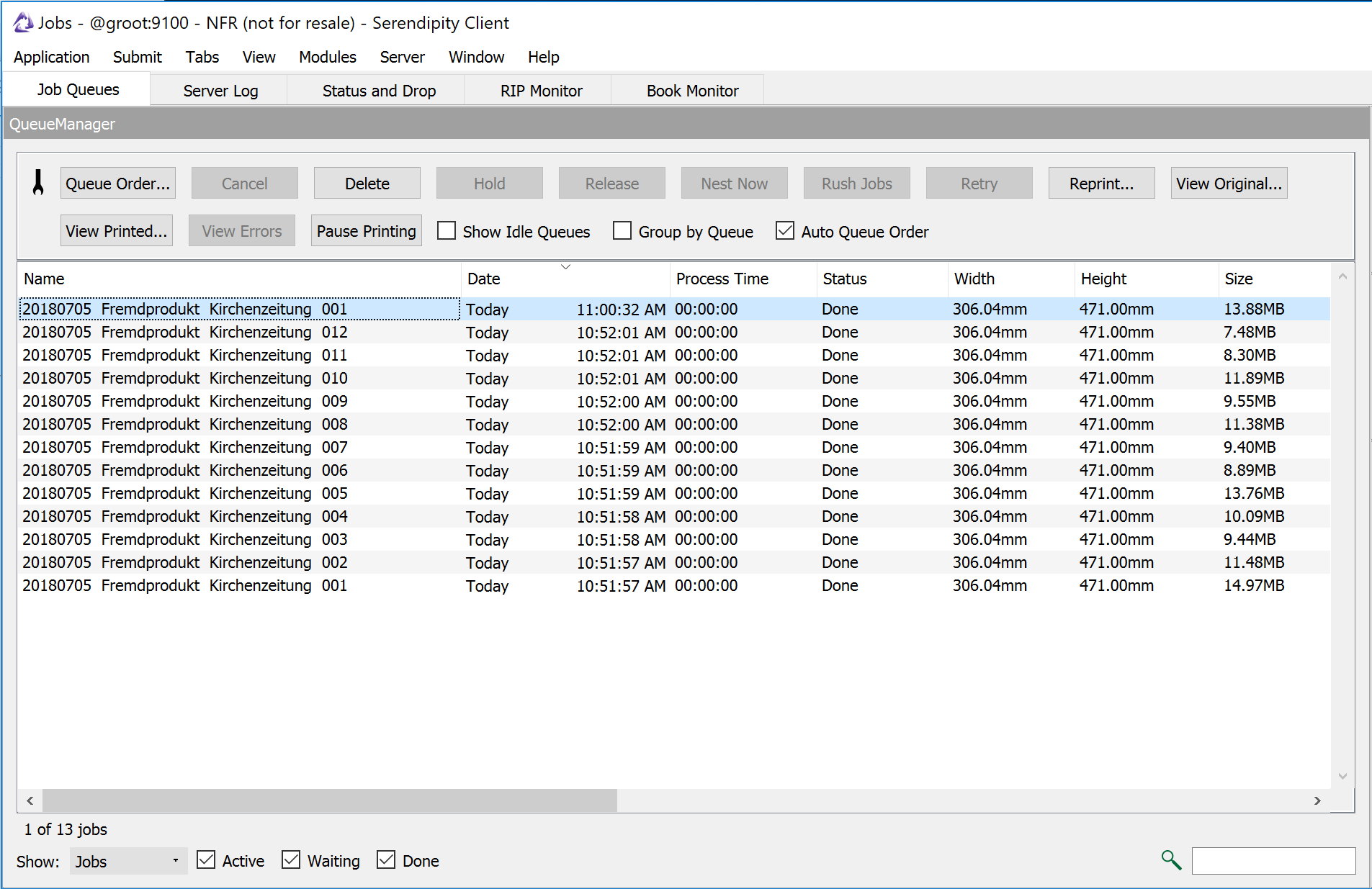Open the Submit menu
Image resolution: width=1372 pixels, height=889 pixels.
click(138, 57)
